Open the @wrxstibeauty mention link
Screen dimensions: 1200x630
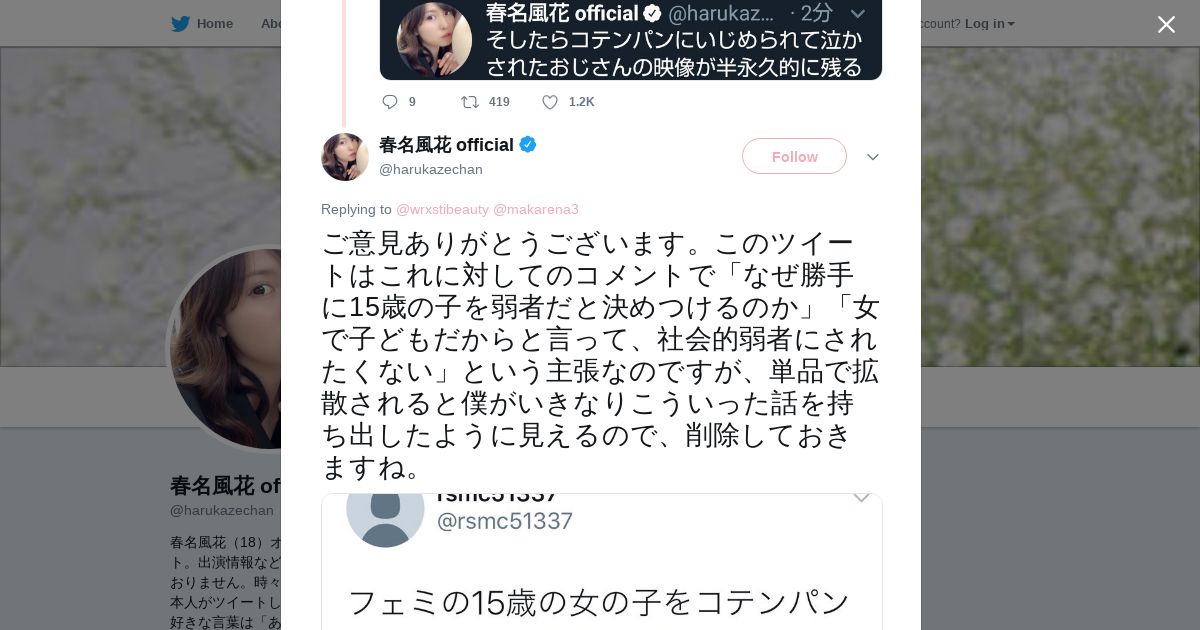coord(442,209)
